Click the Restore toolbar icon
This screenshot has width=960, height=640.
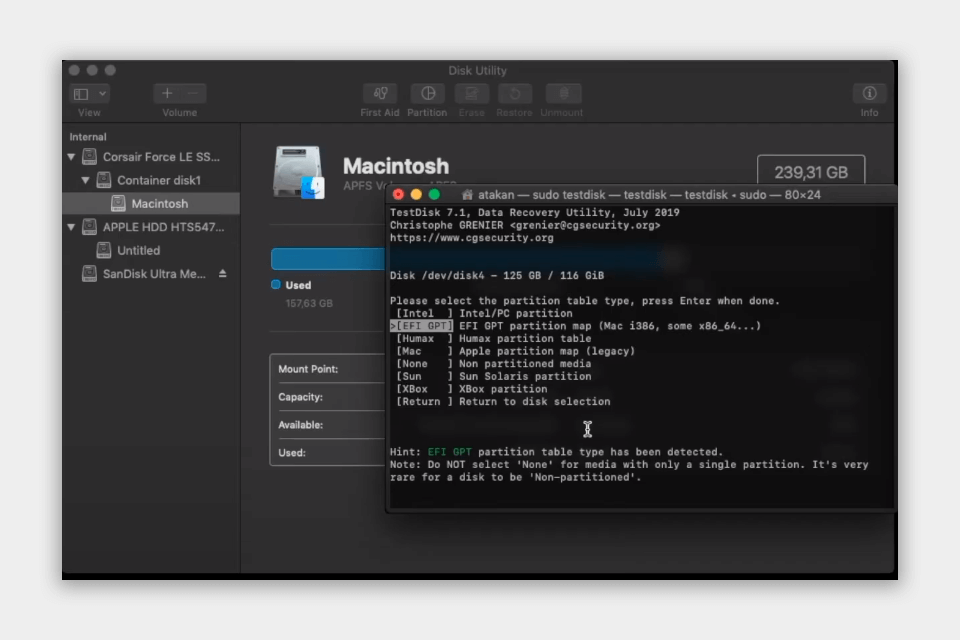tap(514, 94)
